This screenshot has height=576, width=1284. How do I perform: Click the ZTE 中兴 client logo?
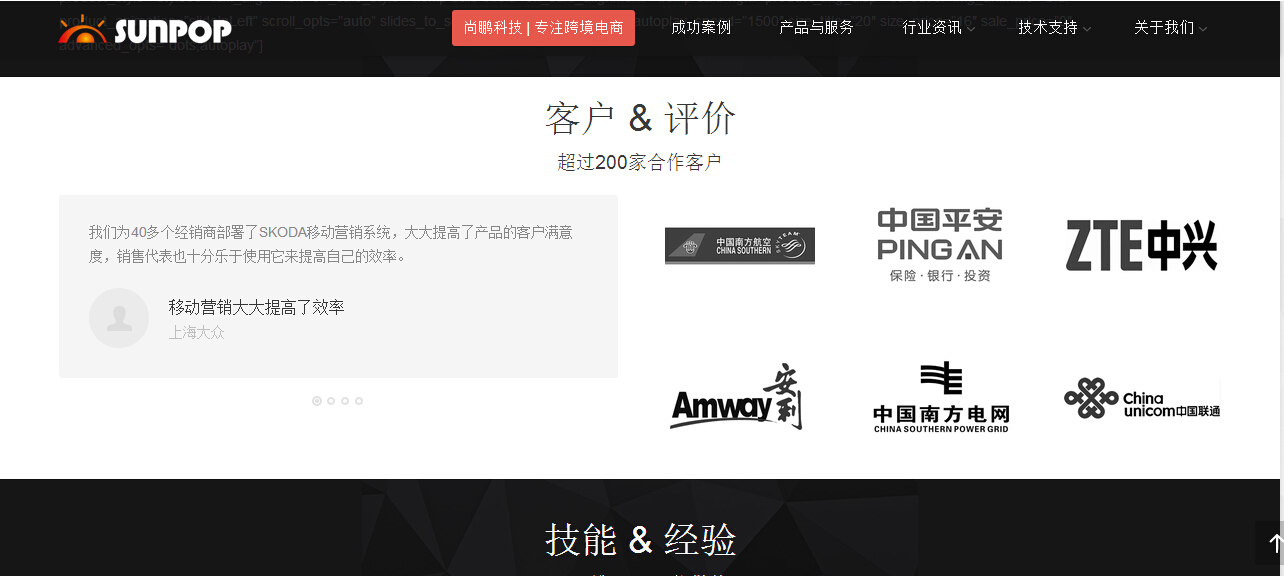point(1141,246)
